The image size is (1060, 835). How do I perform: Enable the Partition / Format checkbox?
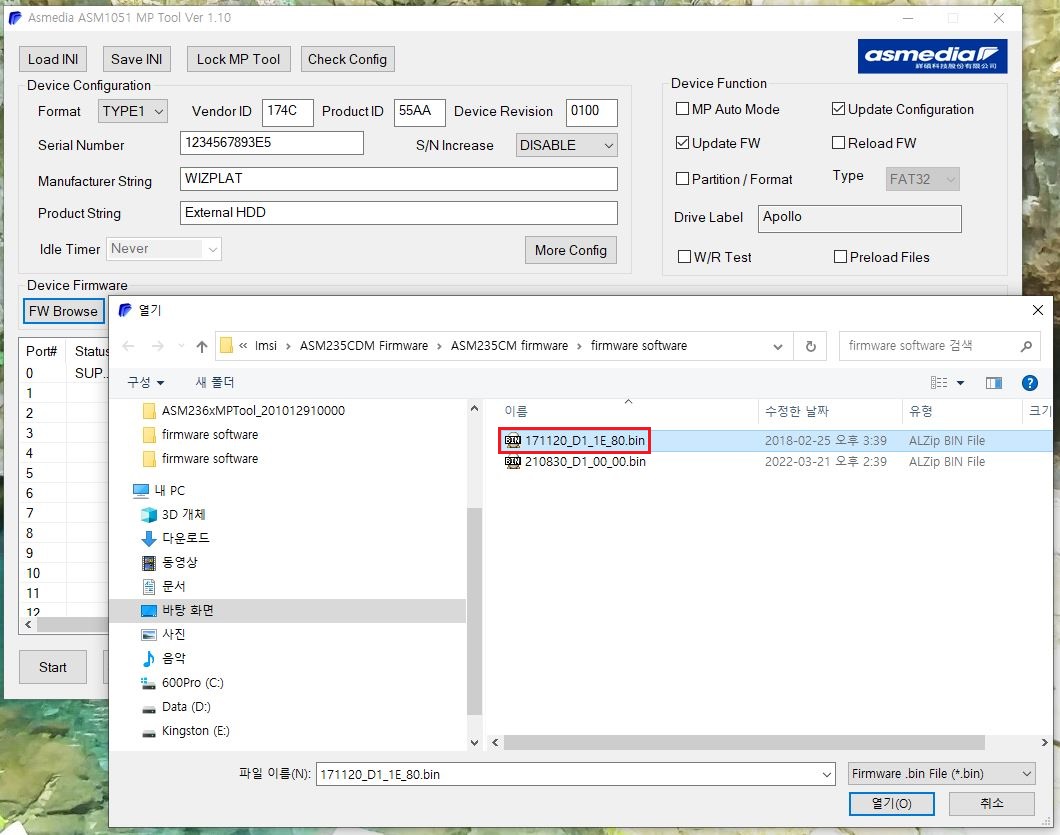click(x=682, y=178)
